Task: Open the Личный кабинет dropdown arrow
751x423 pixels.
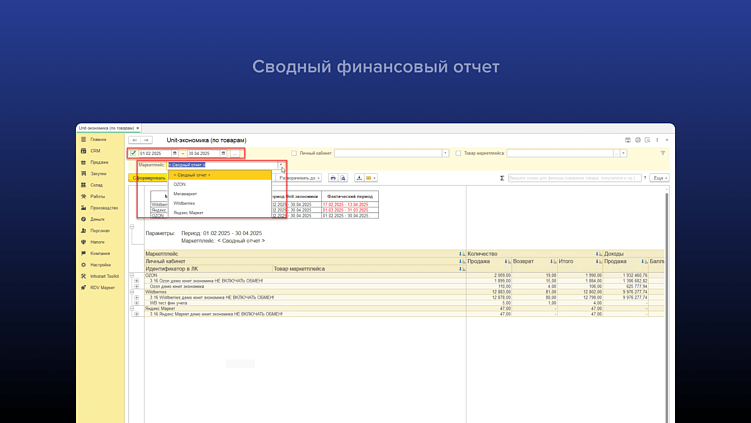Action: [445, 153]
